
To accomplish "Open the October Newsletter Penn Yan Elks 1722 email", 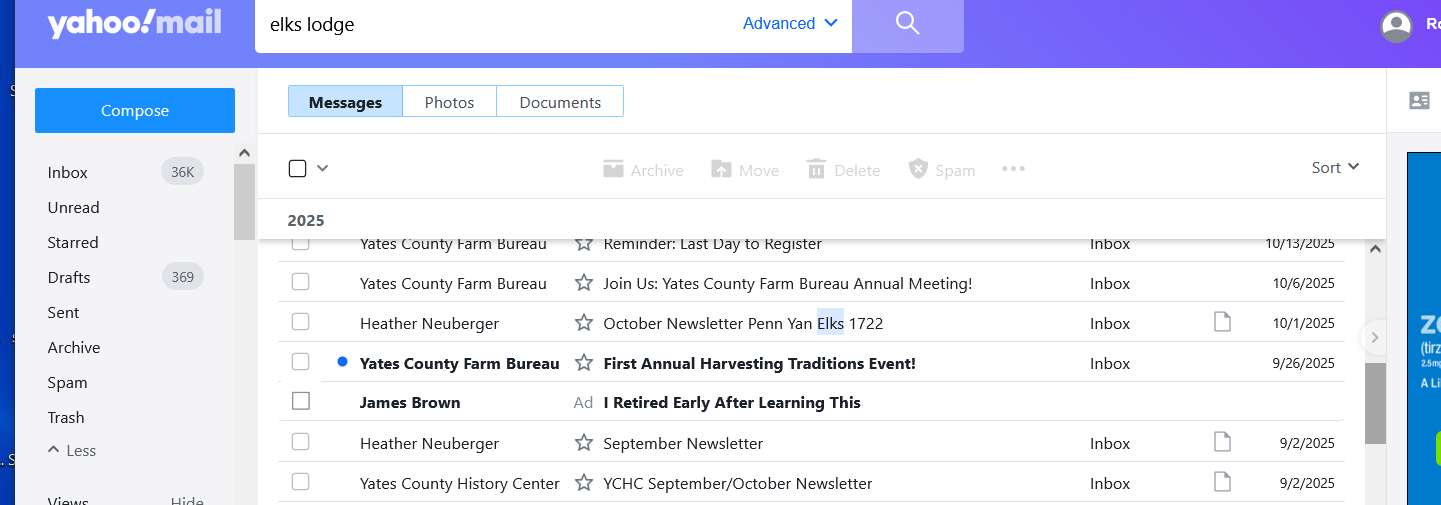I will coord(743,323).
